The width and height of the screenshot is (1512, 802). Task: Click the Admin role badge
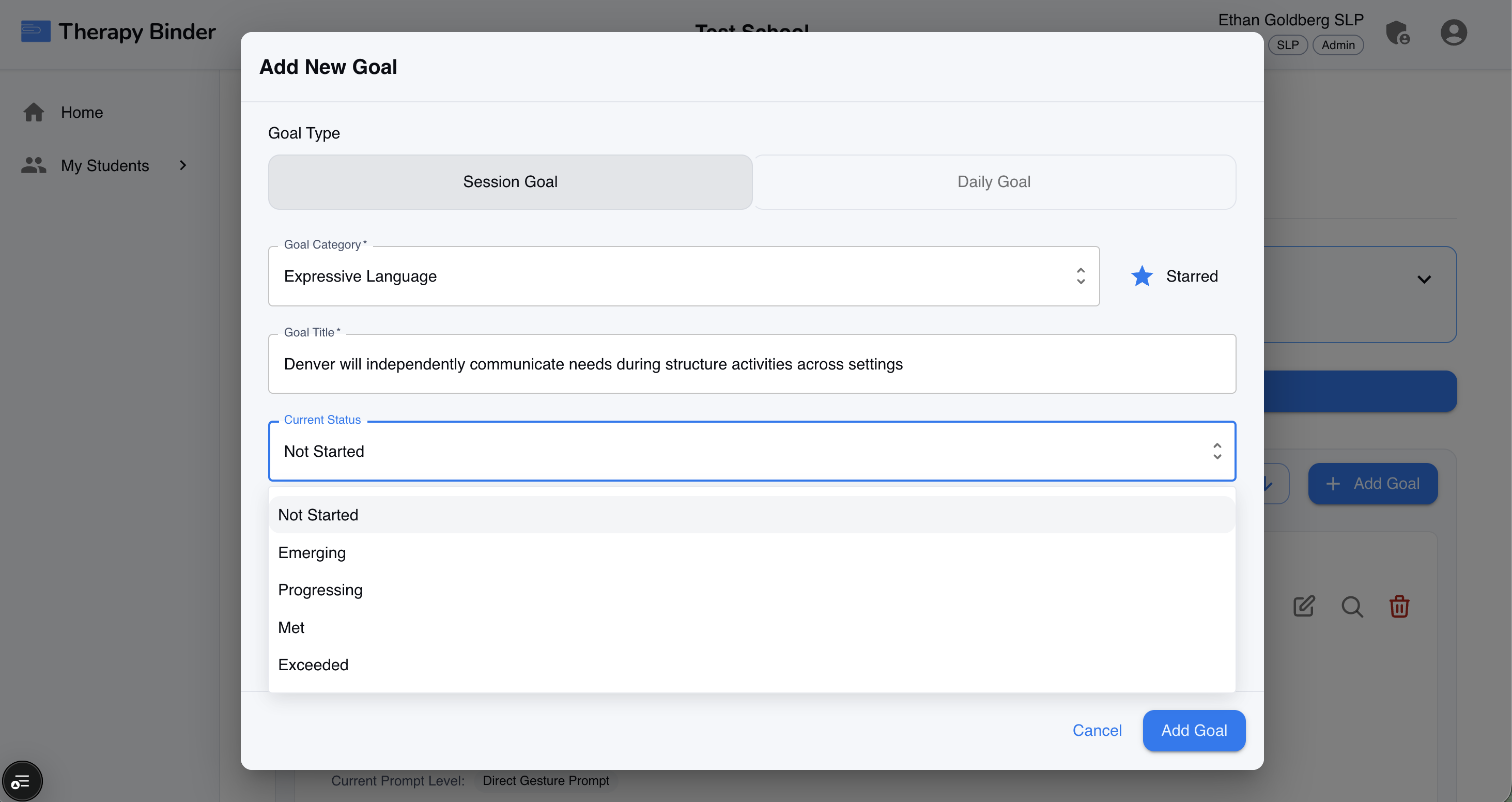pyautogui.click(x=1338, y=44)
